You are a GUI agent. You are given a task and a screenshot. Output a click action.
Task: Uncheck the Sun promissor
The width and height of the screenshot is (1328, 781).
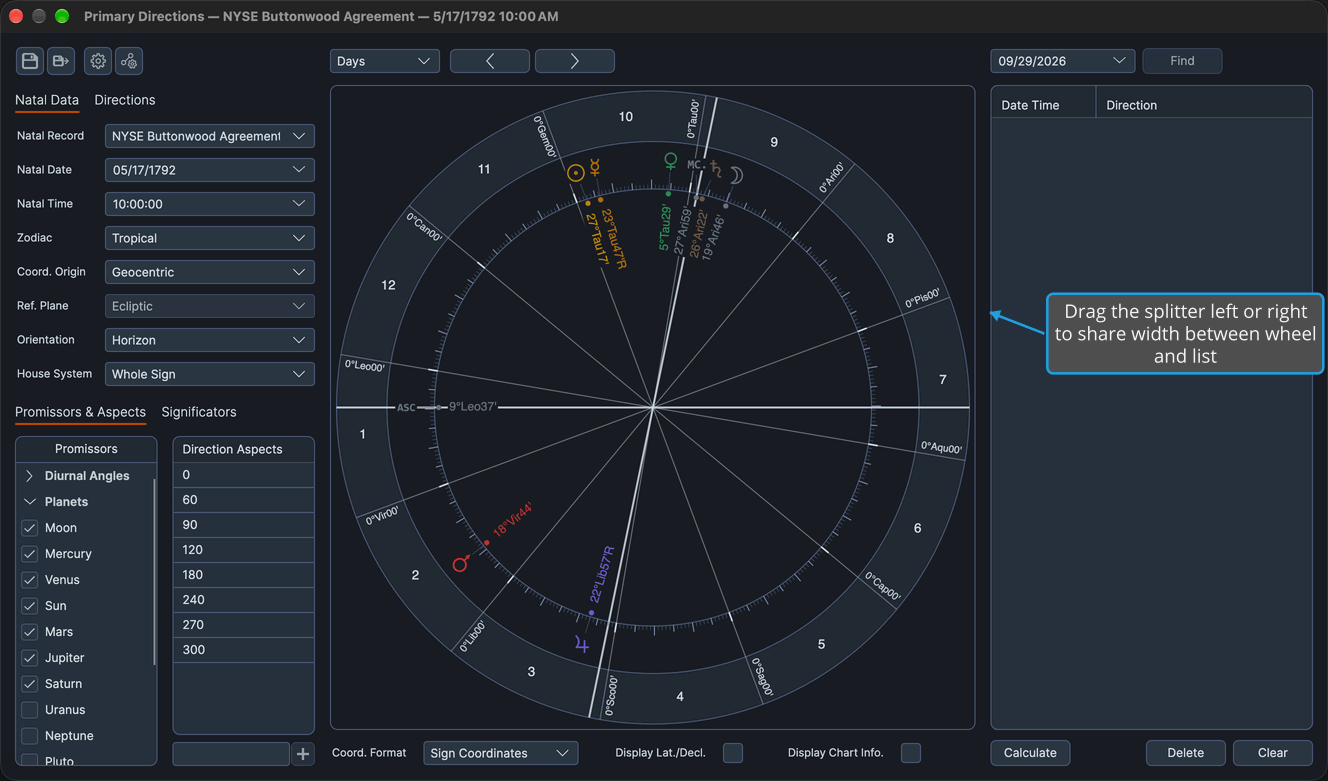pyautogui.click(x=30, y=606)
